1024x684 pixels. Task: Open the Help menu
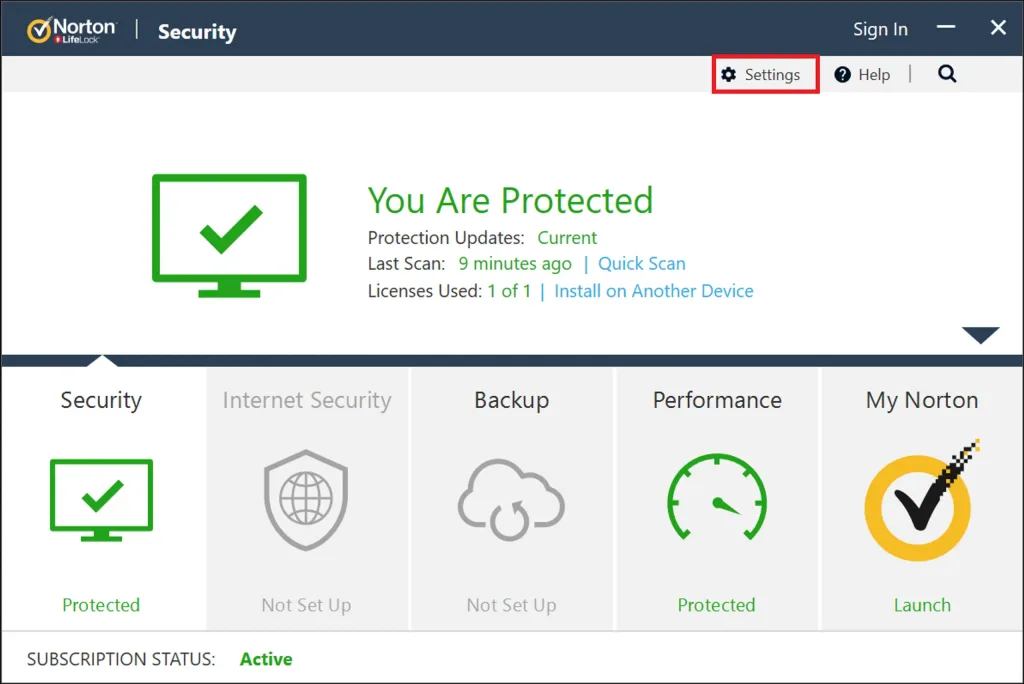(x=862, y=75)
